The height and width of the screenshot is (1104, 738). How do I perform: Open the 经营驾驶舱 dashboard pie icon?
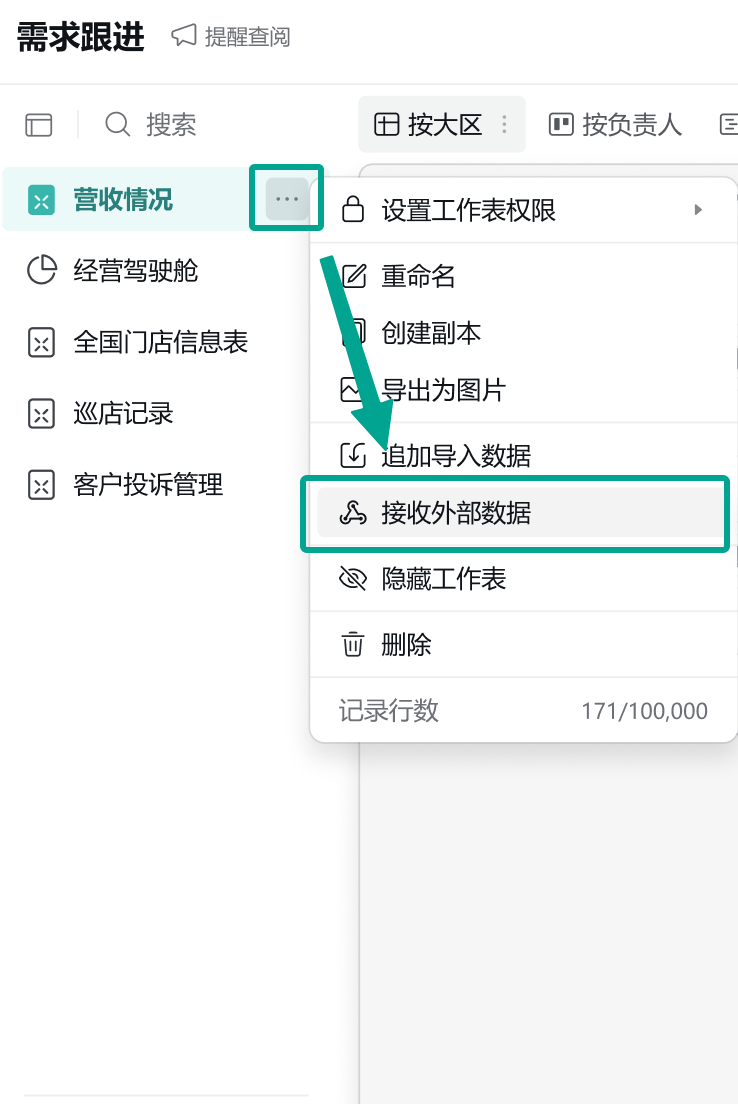[x=41, y=270]
